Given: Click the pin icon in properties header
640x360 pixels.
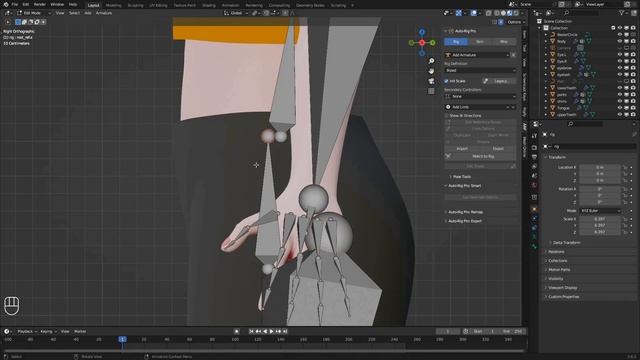Looking at the screenshot, I should (x=634, y=134).
